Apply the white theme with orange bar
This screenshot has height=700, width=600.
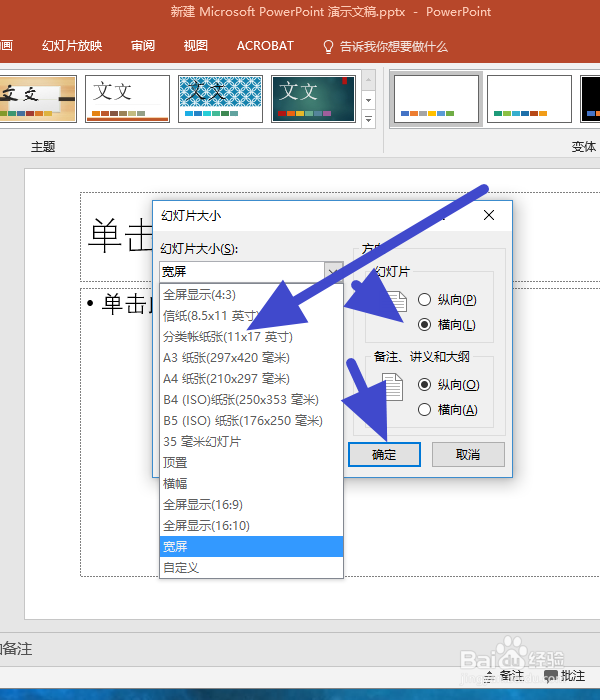click(127, 99)
